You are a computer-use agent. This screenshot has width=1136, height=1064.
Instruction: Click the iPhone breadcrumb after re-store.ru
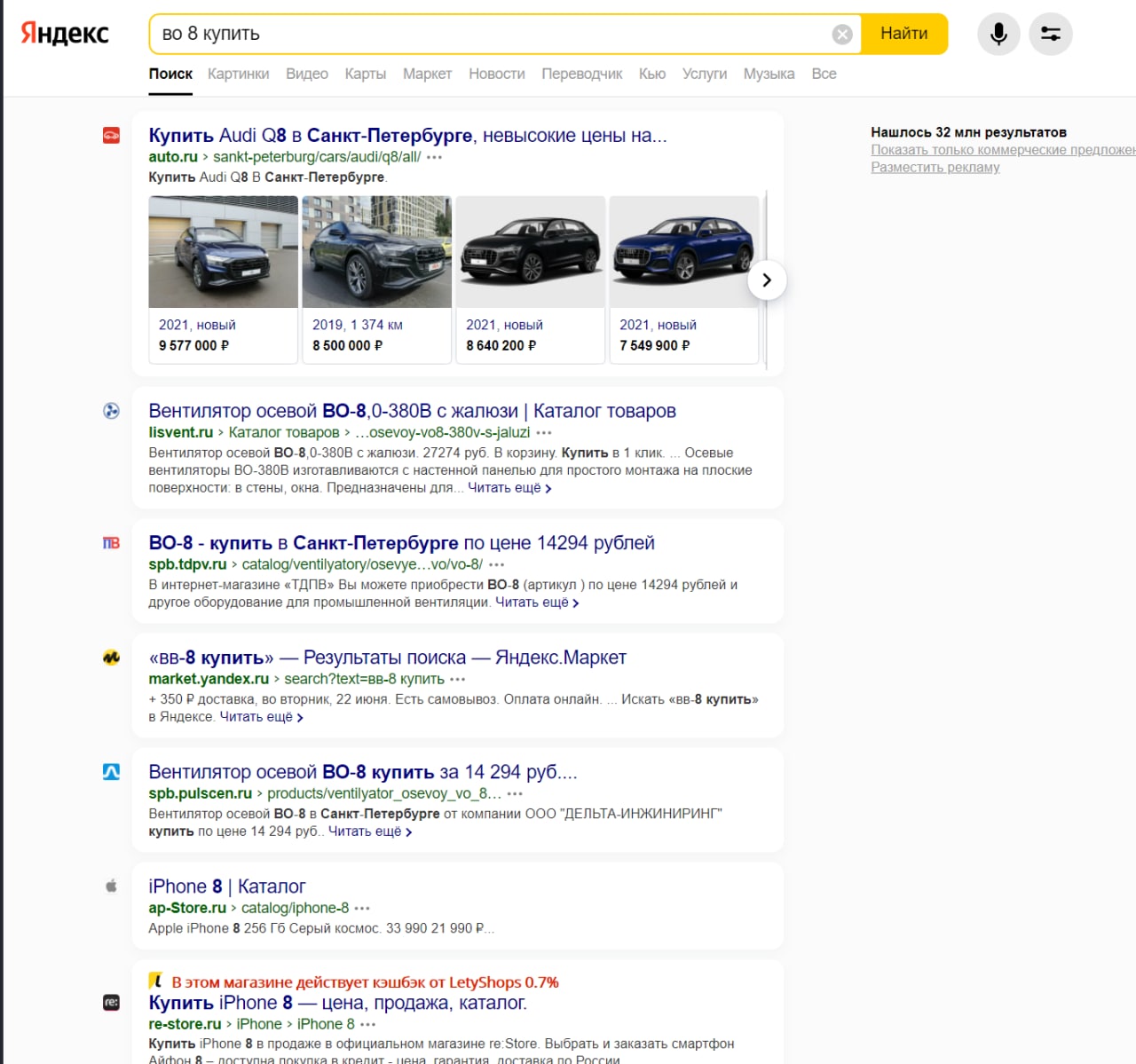tap(259, 1024)
